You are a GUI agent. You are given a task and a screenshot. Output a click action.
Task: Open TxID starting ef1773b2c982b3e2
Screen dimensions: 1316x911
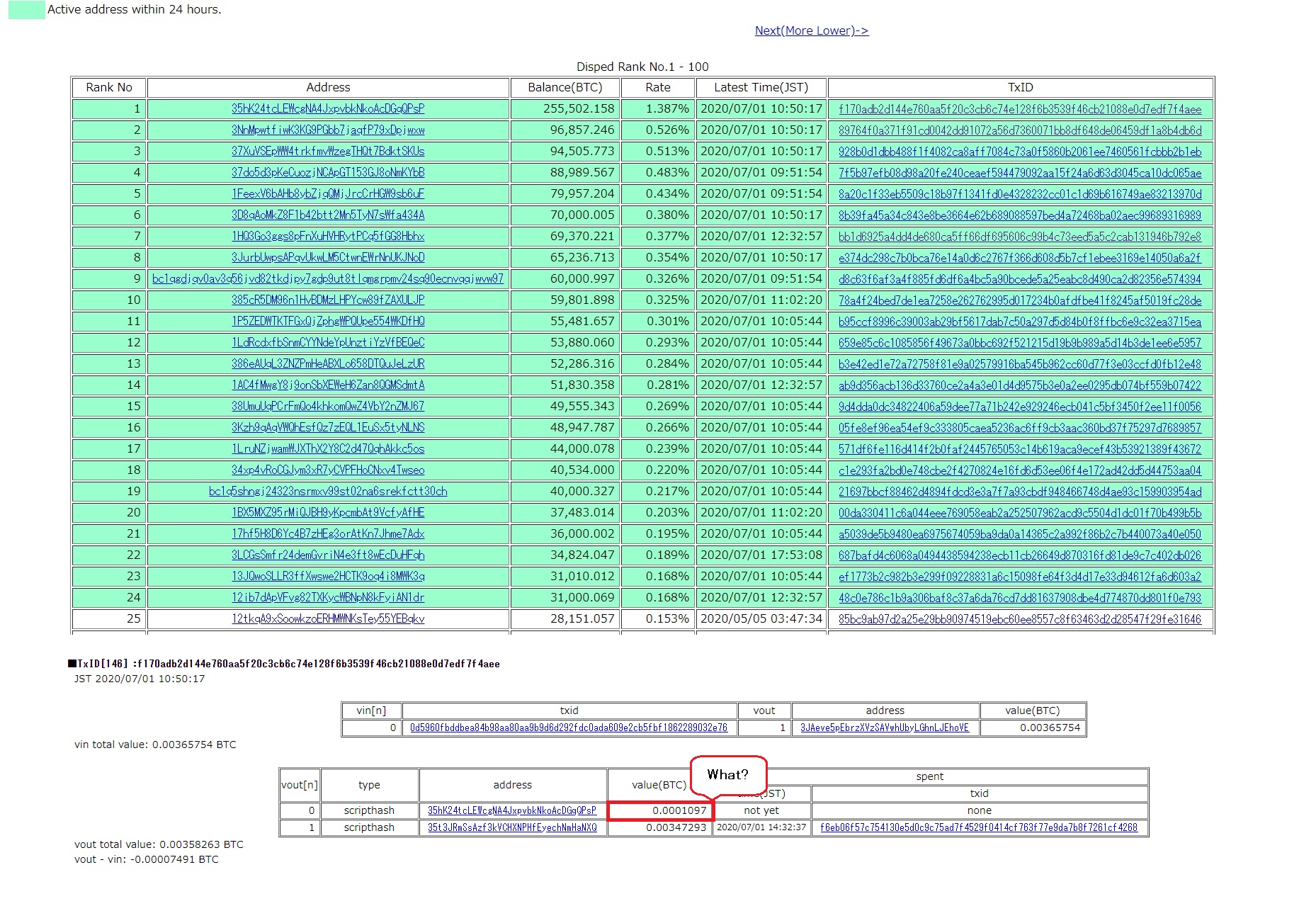pyautogui.click(x=1020, y=576)
